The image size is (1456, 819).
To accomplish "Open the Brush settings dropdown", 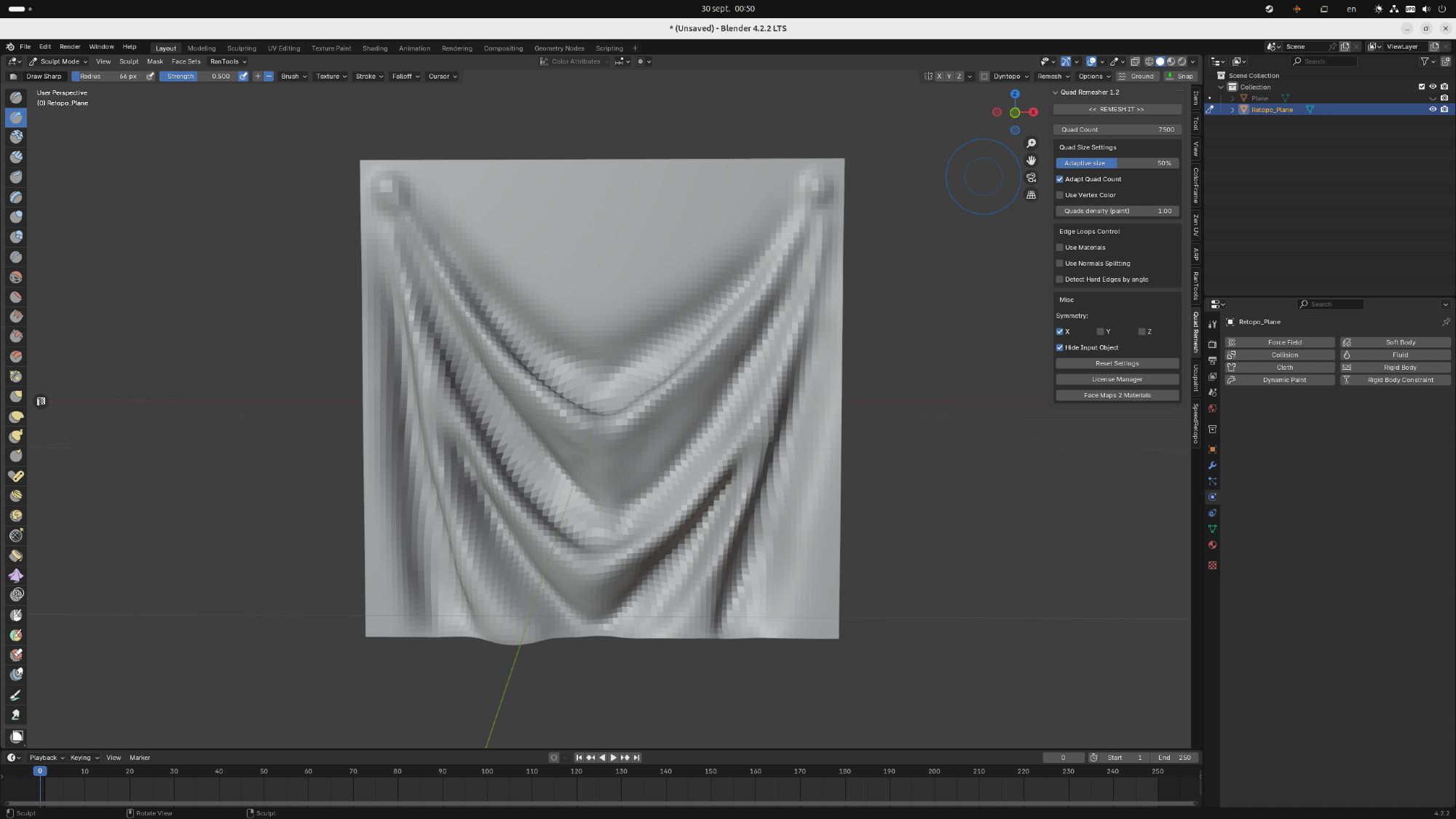I will pos(294,76).
